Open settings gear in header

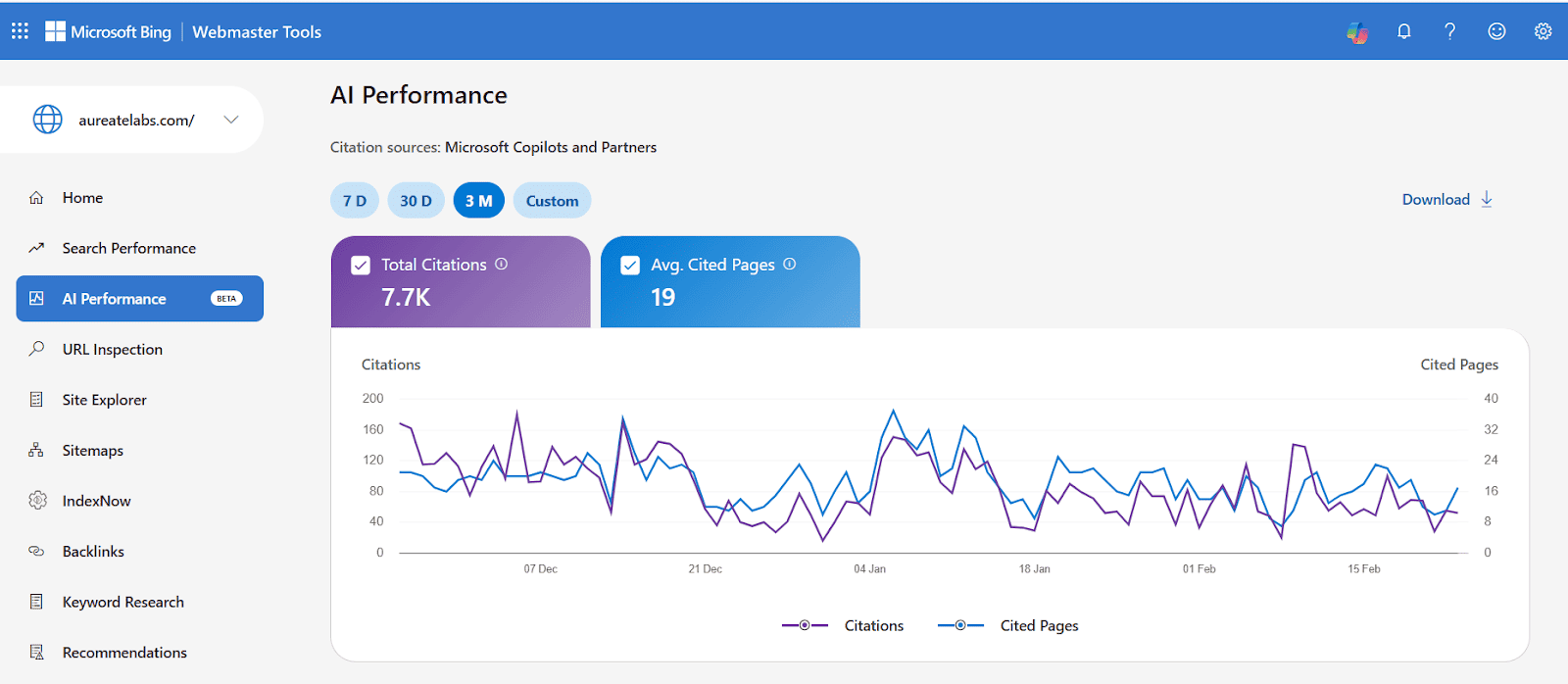(x=1543, y=31)
